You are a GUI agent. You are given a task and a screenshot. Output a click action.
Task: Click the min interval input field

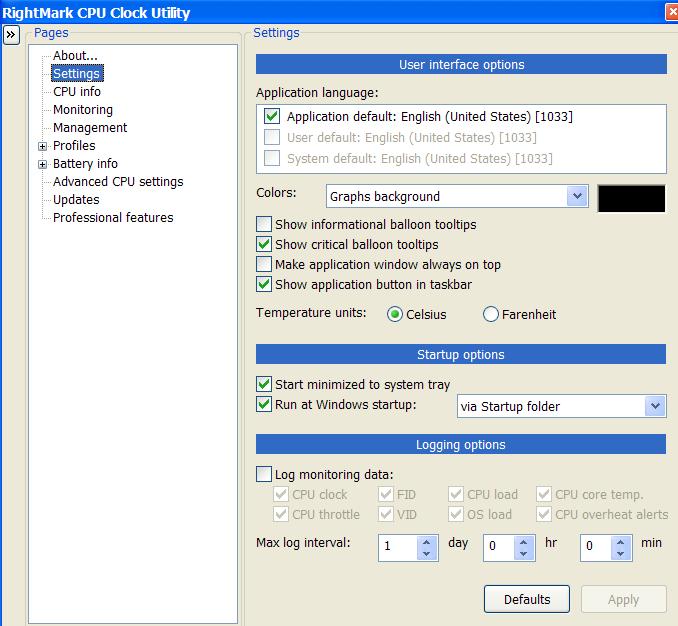(x=596, y=548)
